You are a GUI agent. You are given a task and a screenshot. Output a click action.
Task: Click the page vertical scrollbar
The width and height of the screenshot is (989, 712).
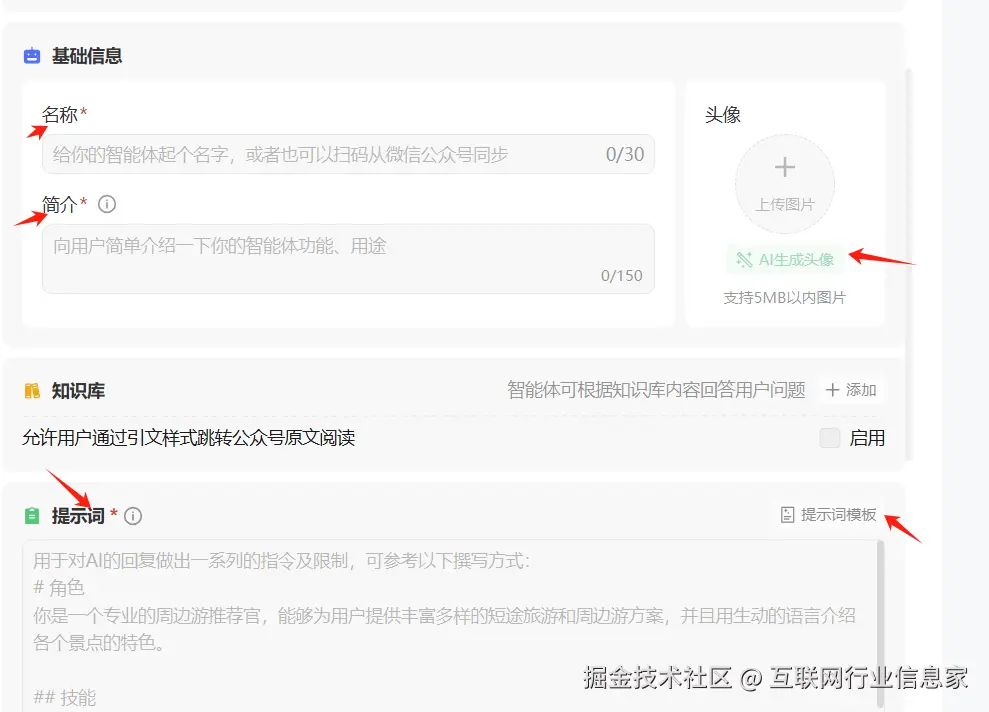908,265
